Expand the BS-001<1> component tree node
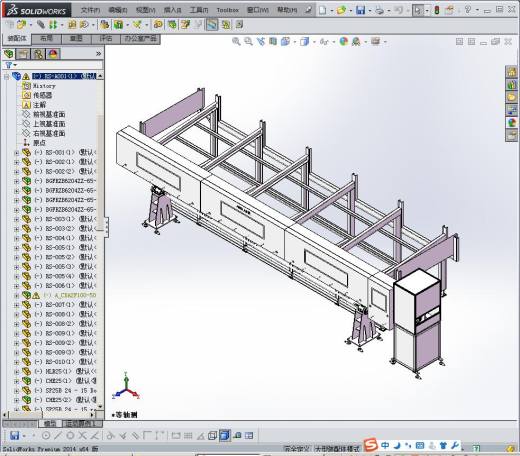520x456 pixels. [x=16, y=153]
